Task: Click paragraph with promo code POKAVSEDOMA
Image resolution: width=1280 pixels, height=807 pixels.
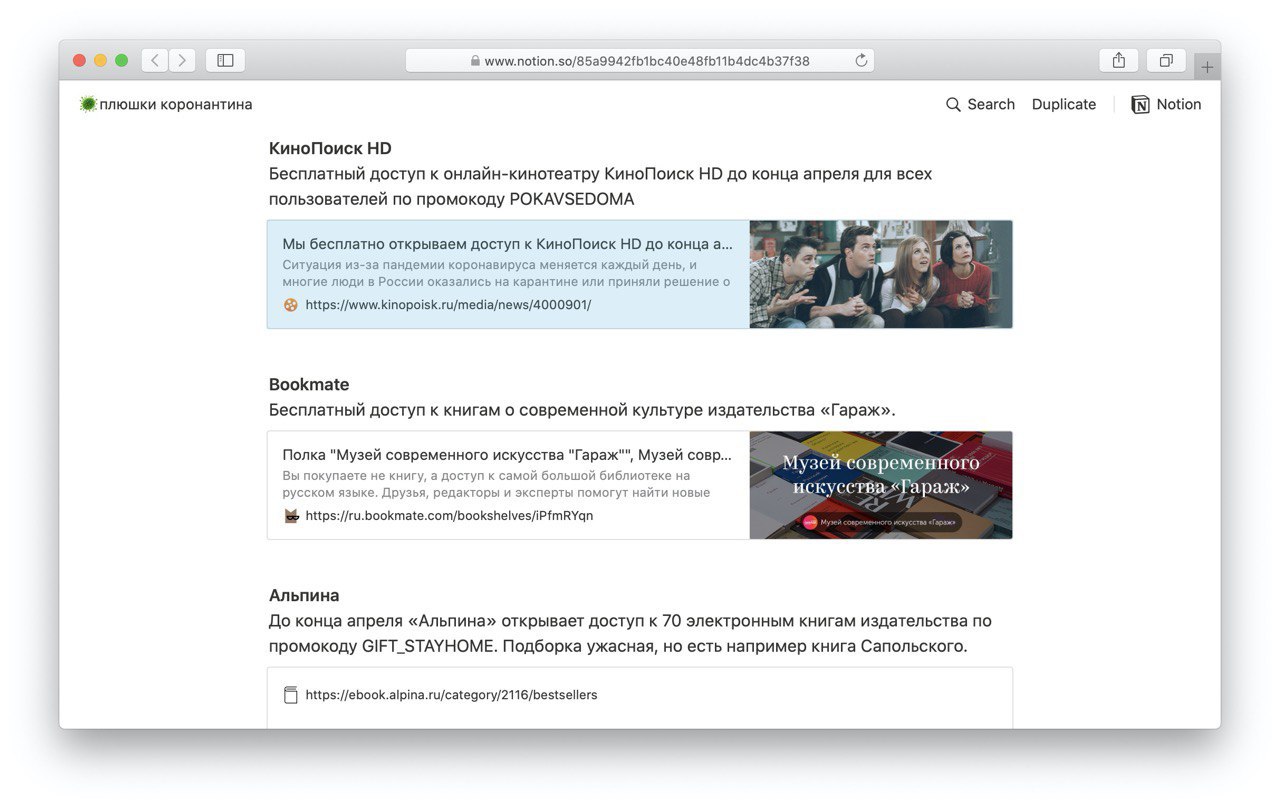Action: tap(600, 186)
